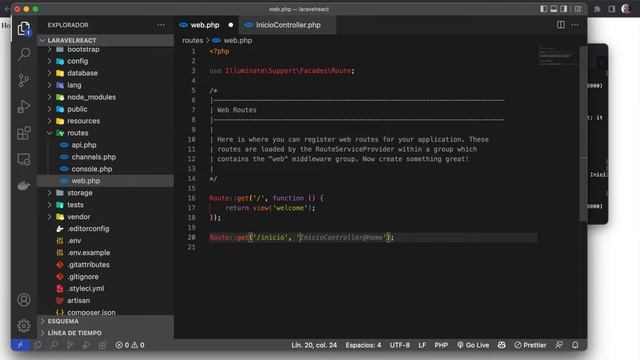
Task: Toggle primary sidebar layout button
Action: [x=544, y=9]
